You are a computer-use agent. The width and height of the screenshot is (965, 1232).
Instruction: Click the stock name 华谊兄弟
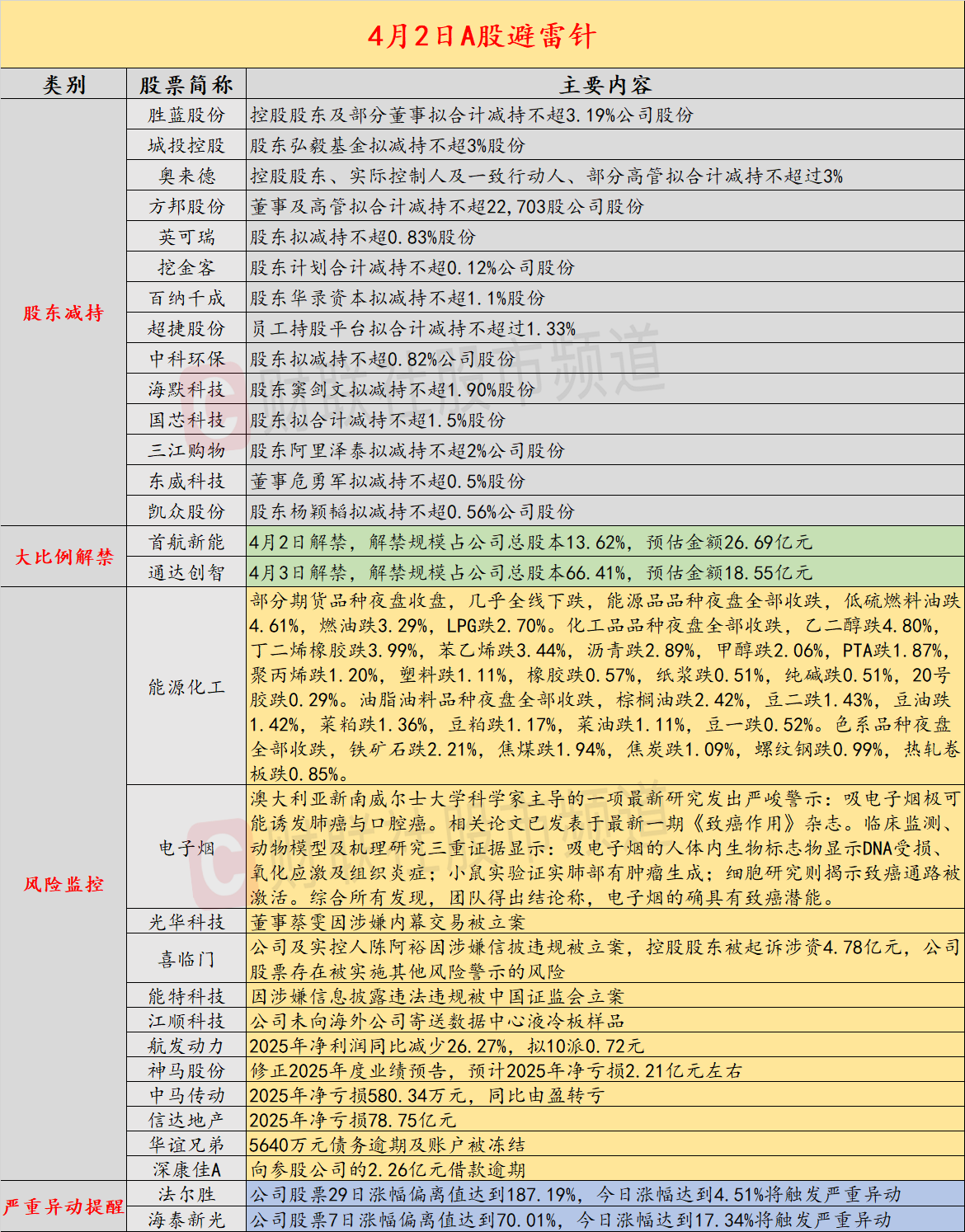(186, 1145)
